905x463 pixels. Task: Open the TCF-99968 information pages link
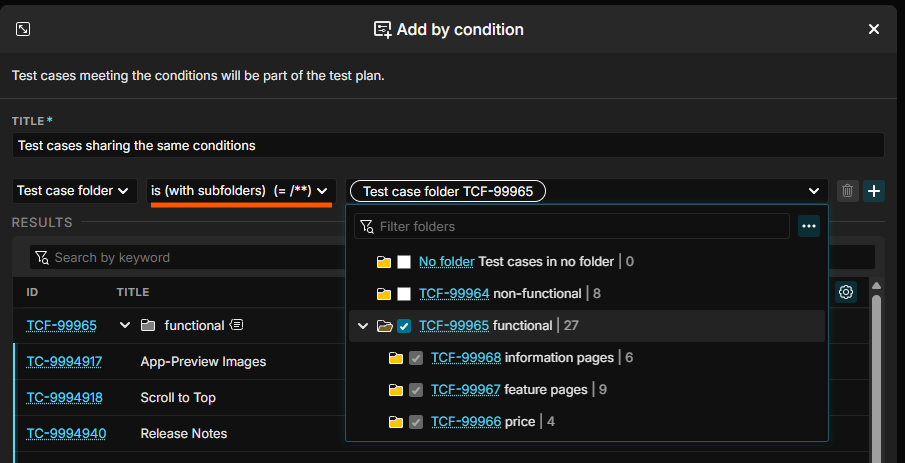466,358
